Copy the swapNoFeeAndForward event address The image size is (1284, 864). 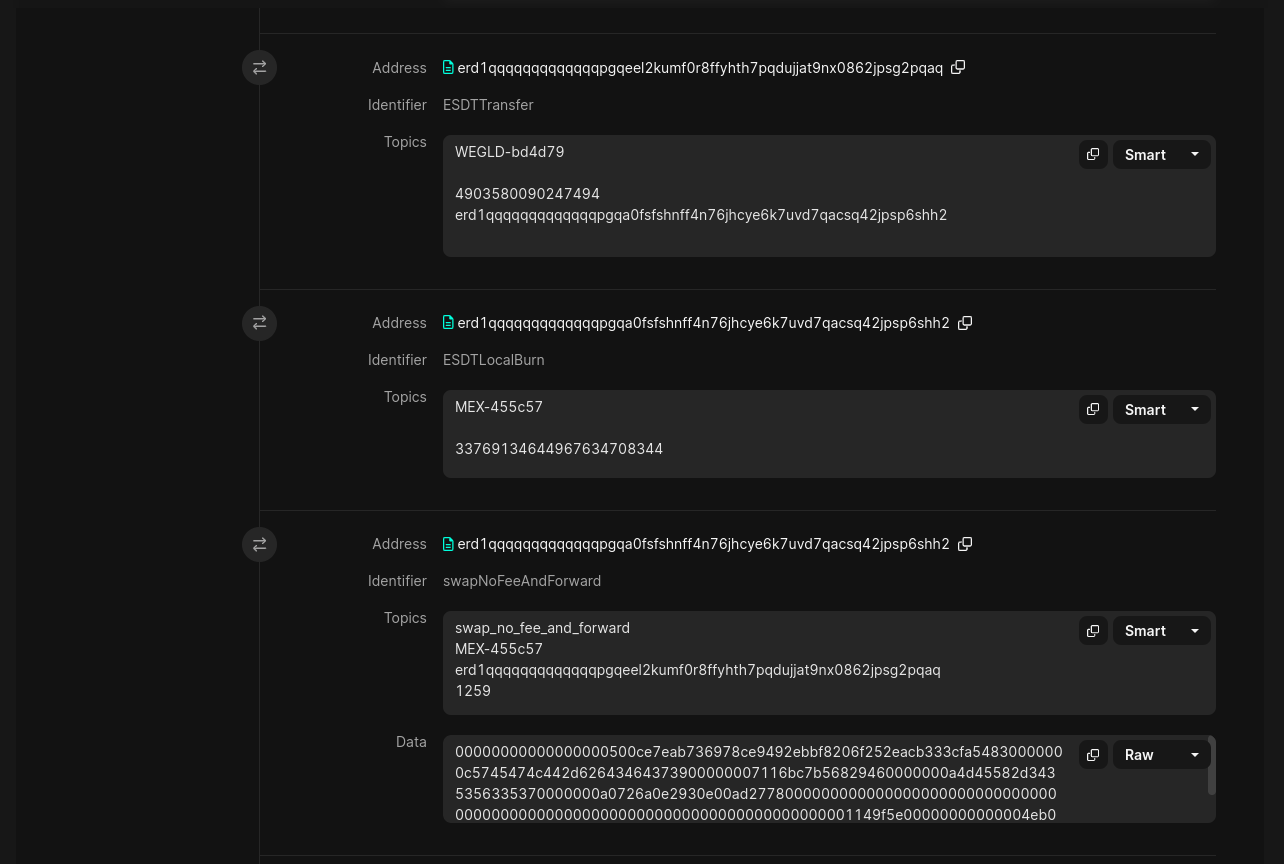(965, 544)
